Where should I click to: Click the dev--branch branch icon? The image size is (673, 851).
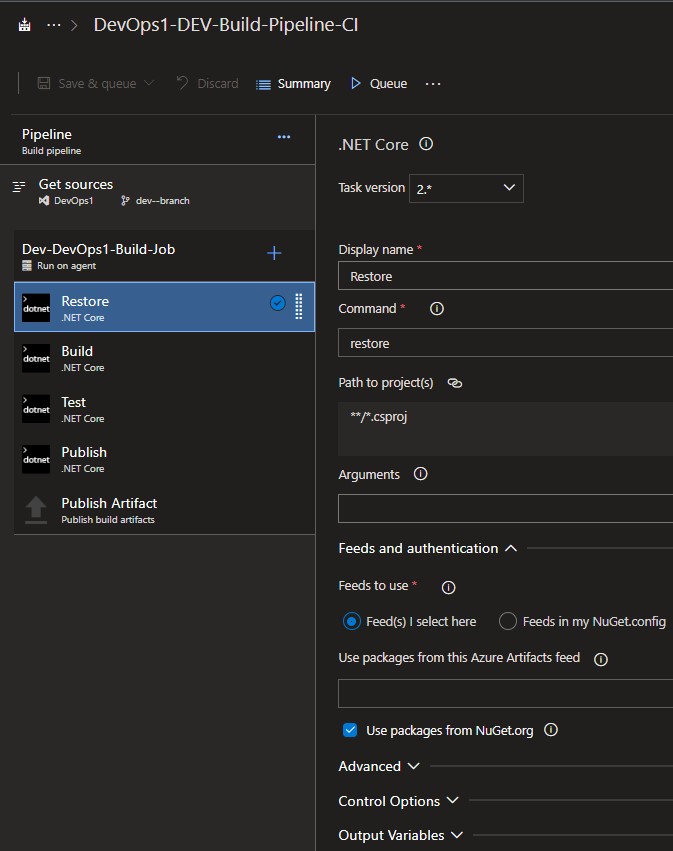[125, 201]
